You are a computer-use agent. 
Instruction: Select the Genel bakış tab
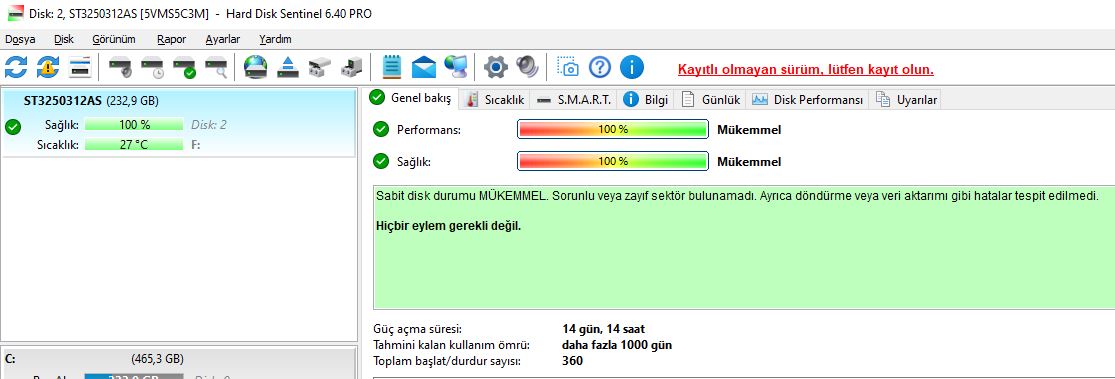click(411, 98)
